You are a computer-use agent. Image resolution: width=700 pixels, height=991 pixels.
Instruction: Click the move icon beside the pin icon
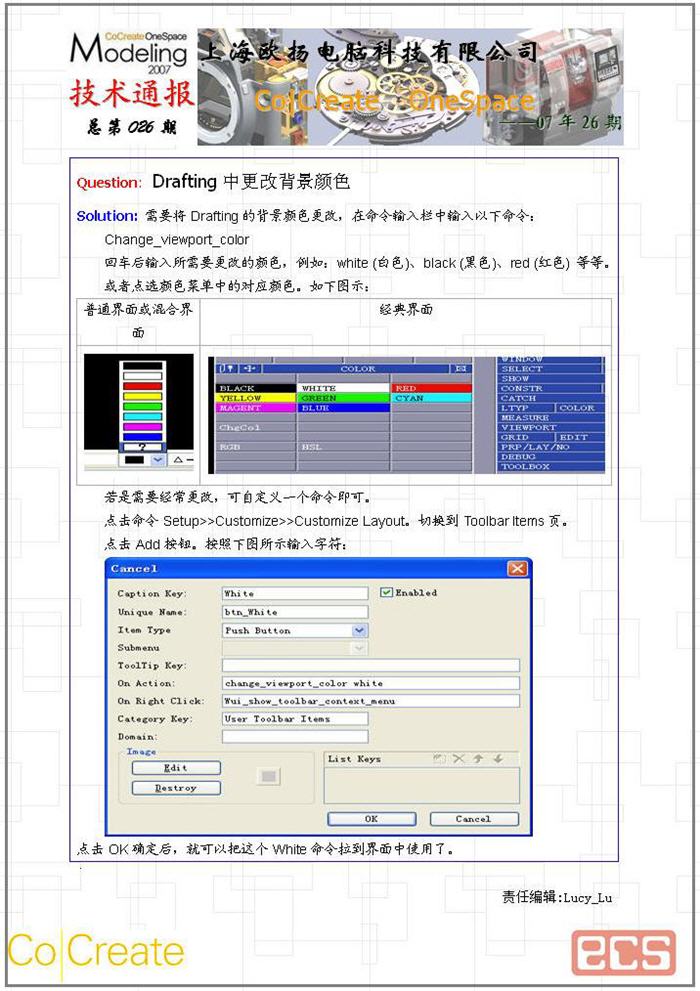[250, 368]
